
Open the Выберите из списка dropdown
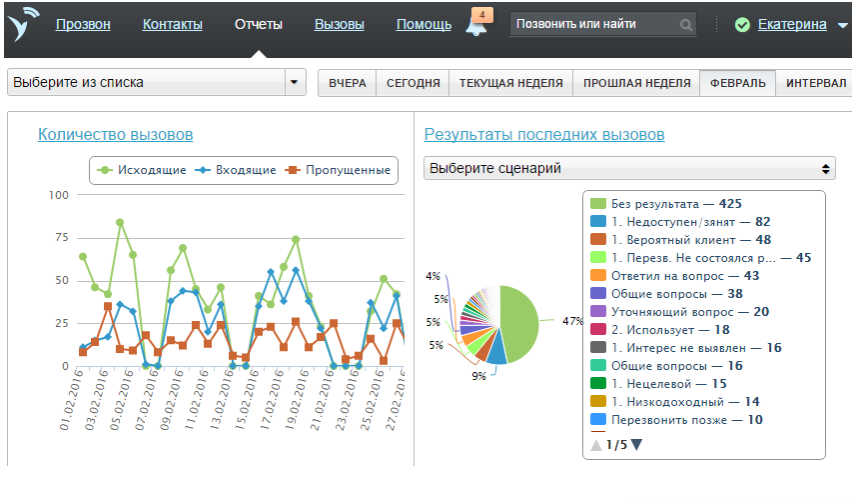157,82
